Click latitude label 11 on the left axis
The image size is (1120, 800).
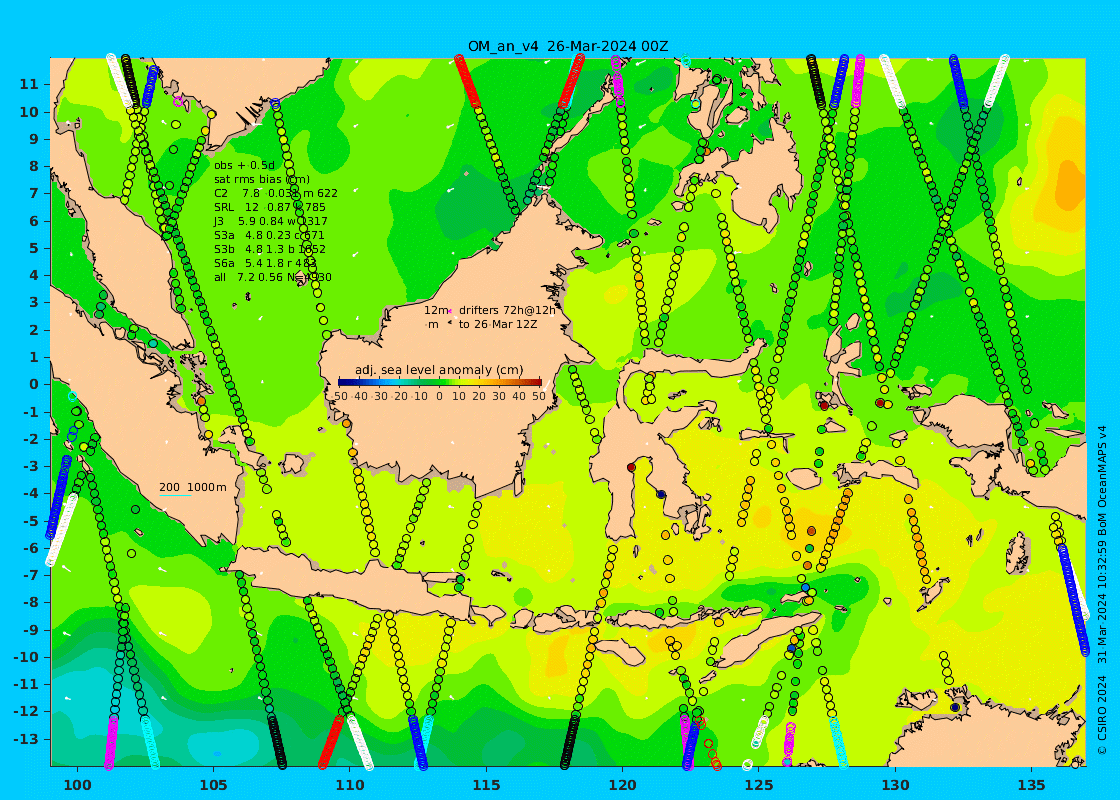click(x=29, y=84)
